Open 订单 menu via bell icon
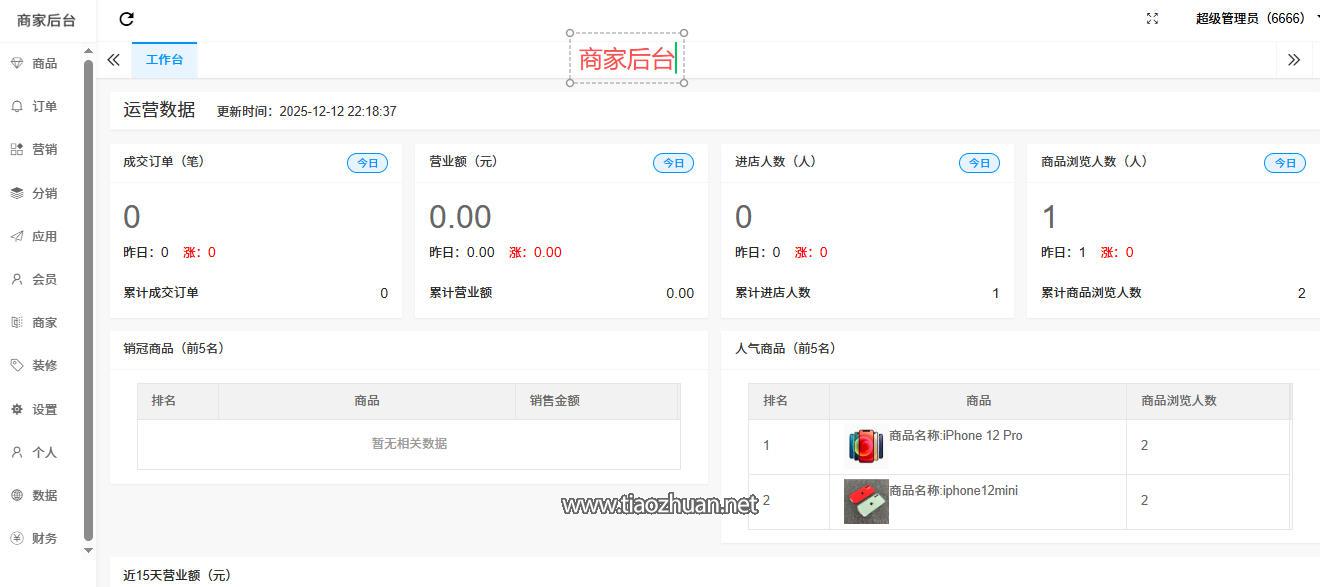Viewport: 1320px width, 587px height. pos(17,106)
